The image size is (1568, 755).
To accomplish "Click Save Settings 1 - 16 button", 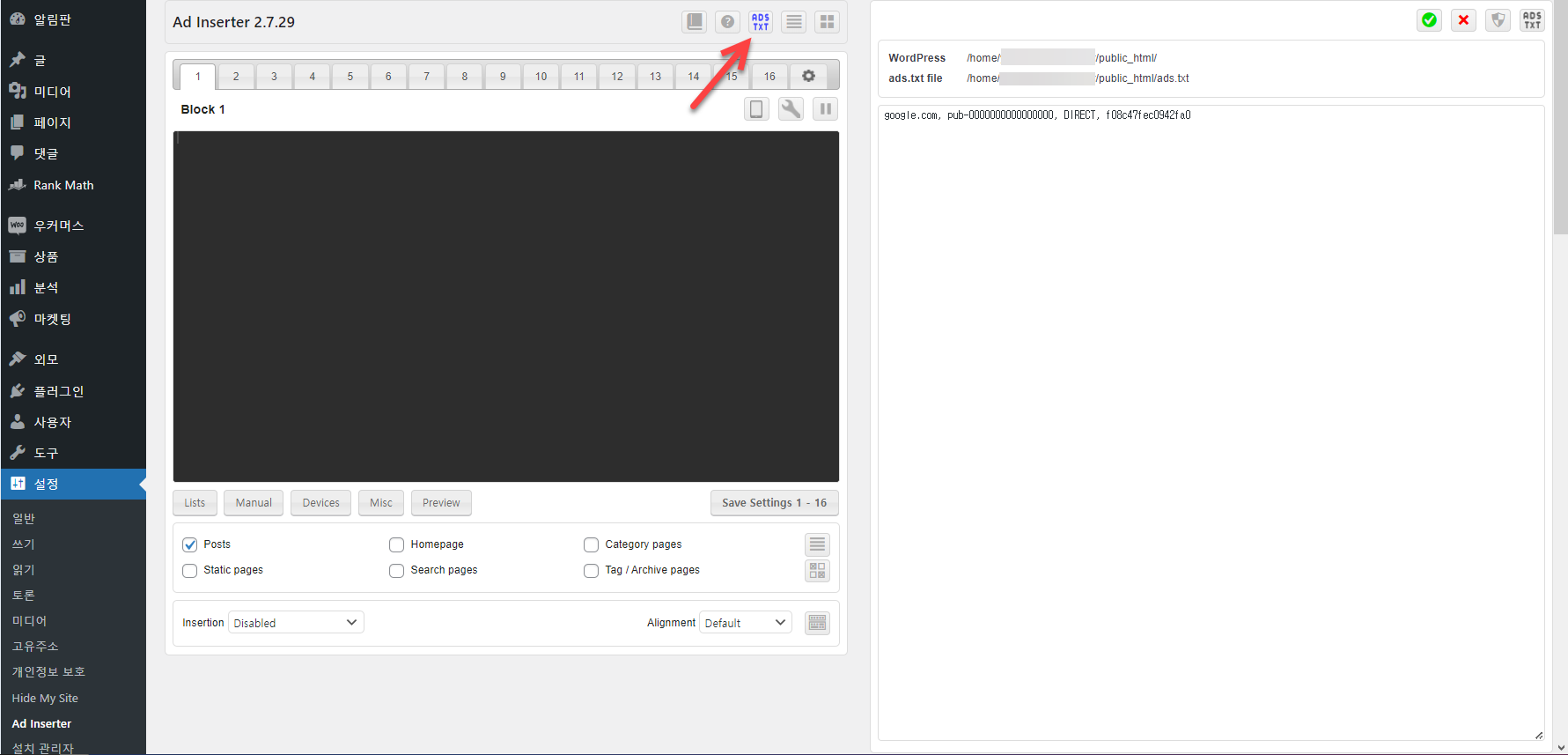I will 775,503.
